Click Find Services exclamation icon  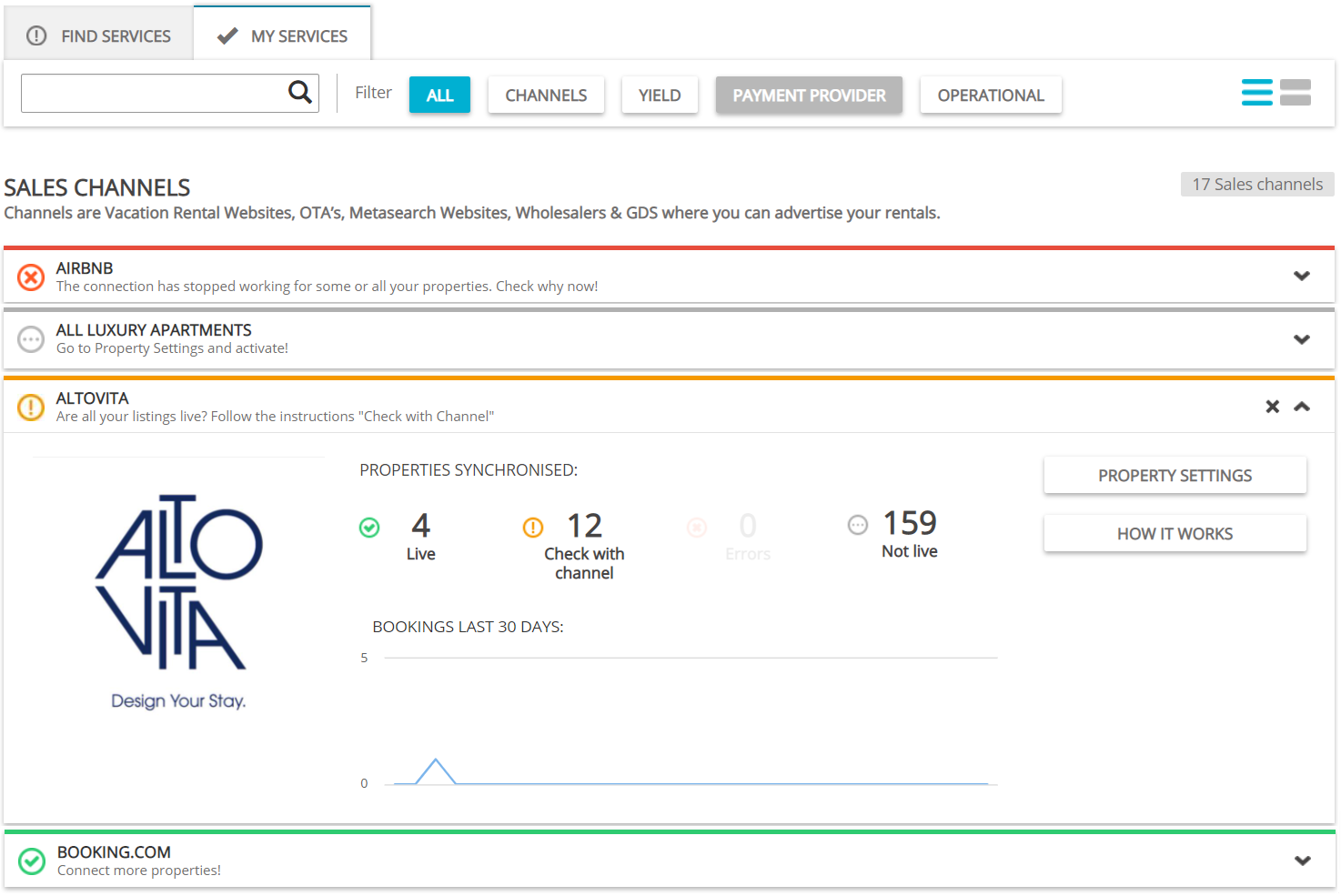point(36,35)
